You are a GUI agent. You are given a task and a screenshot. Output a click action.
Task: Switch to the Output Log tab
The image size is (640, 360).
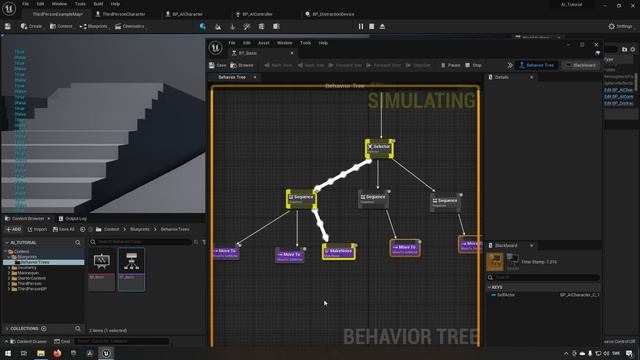coord(73,219)
